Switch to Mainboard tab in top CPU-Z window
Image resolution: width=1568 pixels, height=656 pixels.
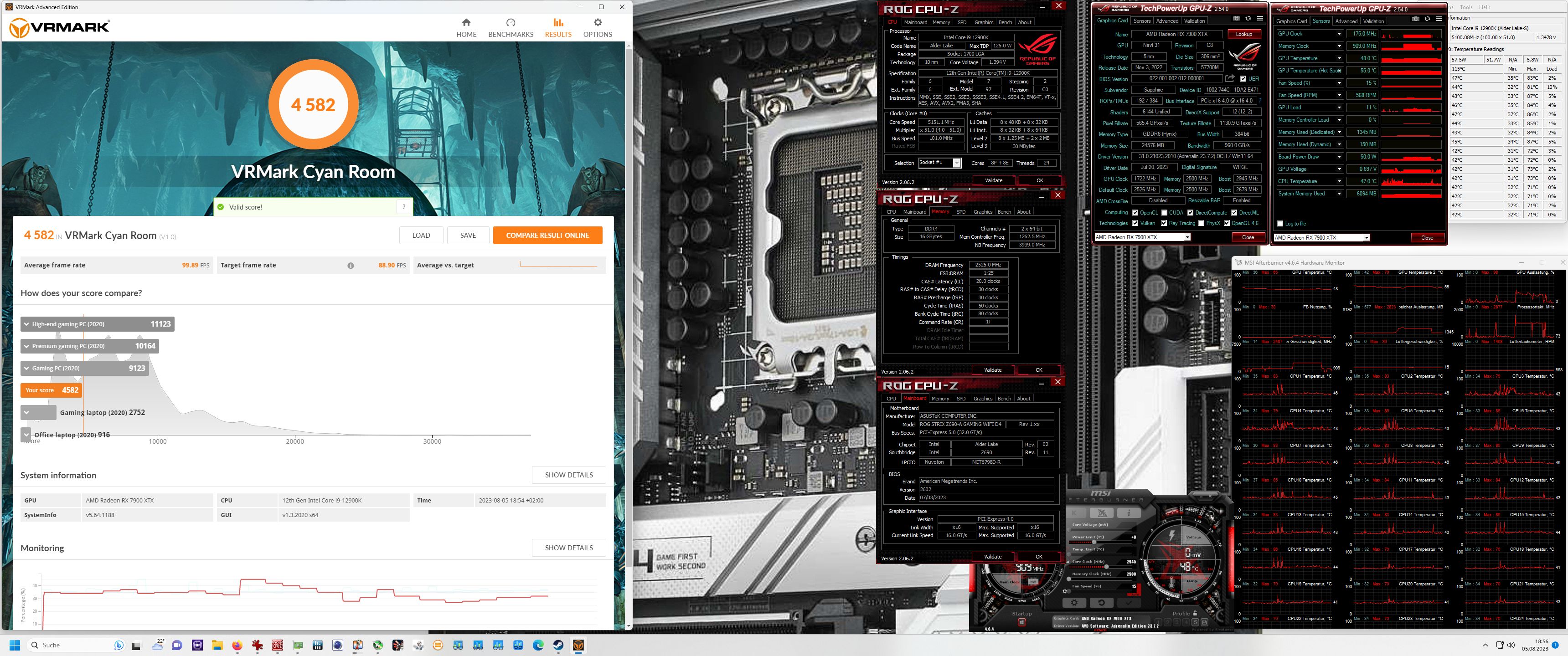point(915,22)
